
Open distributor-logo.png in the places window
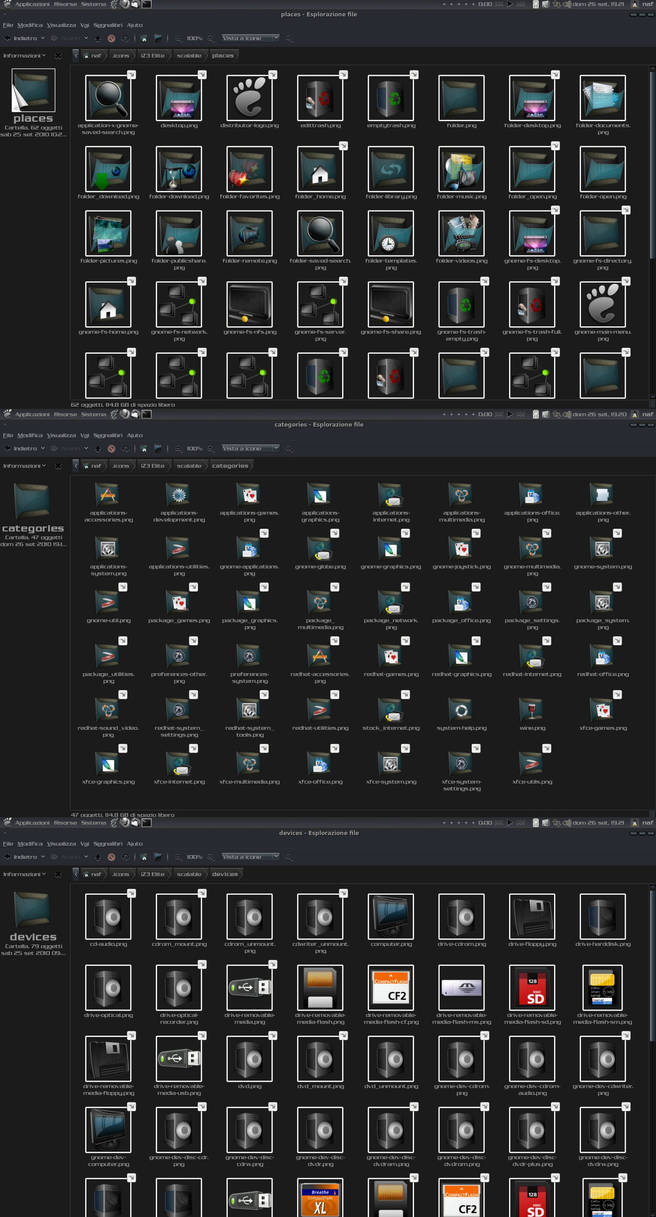click(x=249, y=98)
